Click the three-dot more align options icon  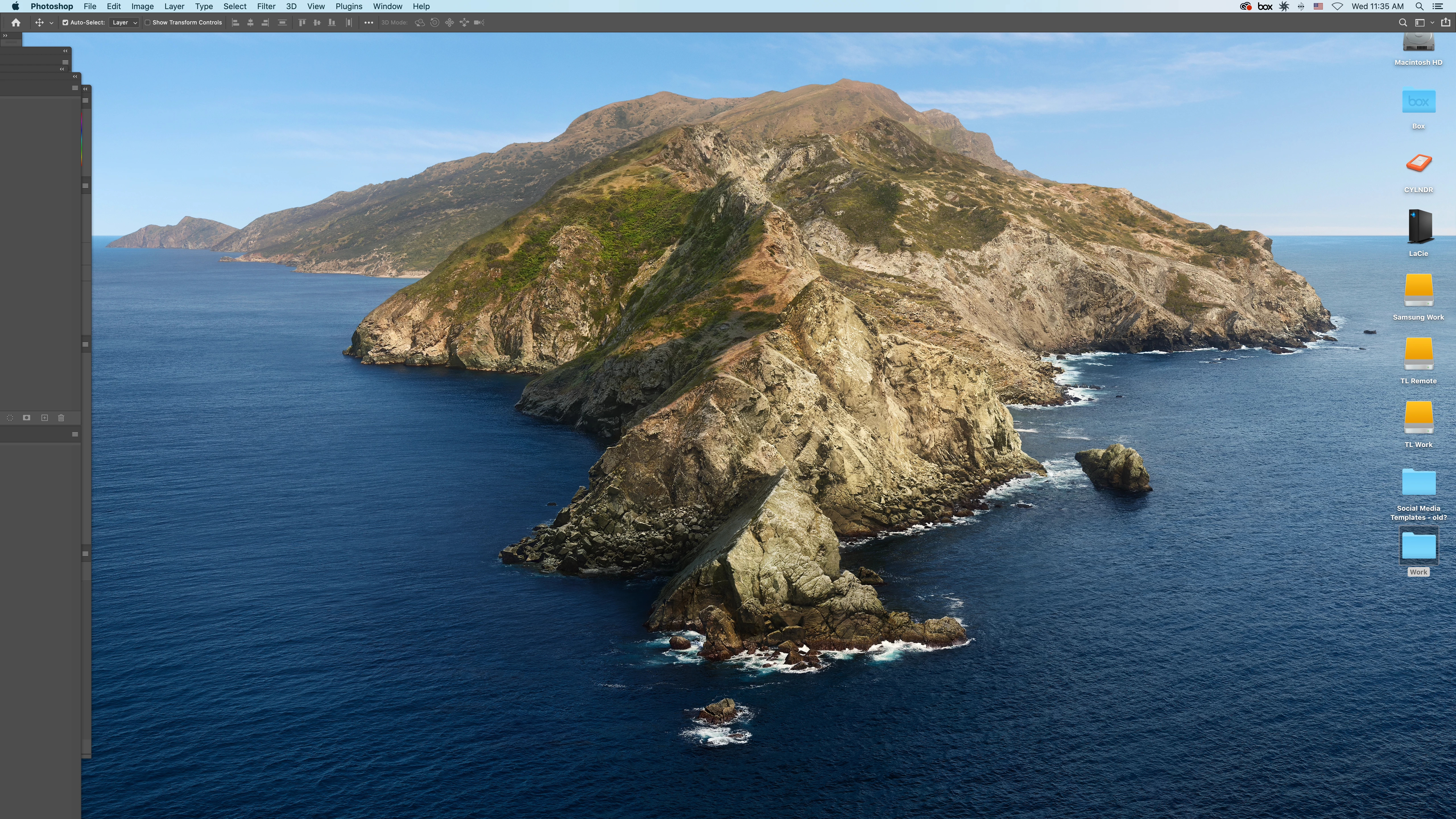click(x=369, y=23)
